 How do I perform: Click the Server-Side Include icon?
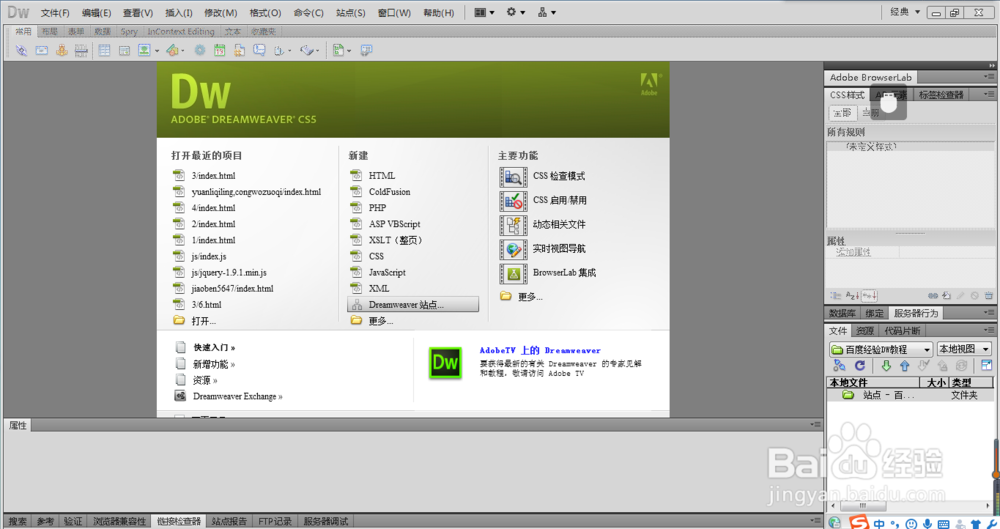pos(239,50)
